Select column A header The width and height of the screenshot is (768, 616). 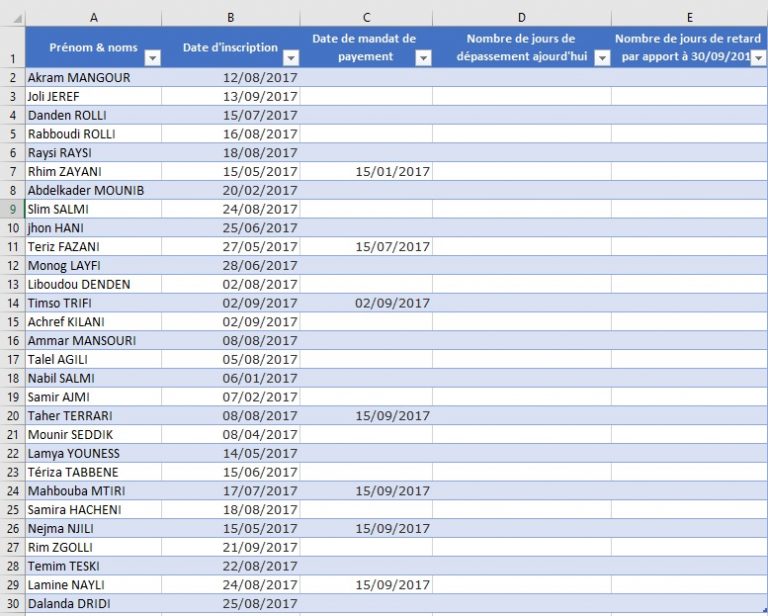pos(94,18)
